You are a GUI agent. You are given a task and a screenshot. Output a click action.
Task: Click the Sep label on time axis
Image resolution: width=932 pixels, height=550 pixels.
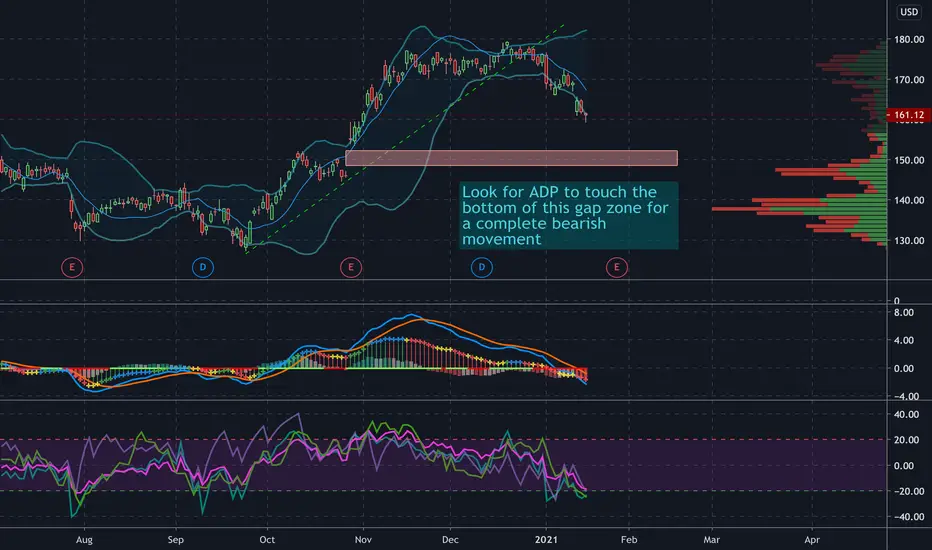[175, 540]
